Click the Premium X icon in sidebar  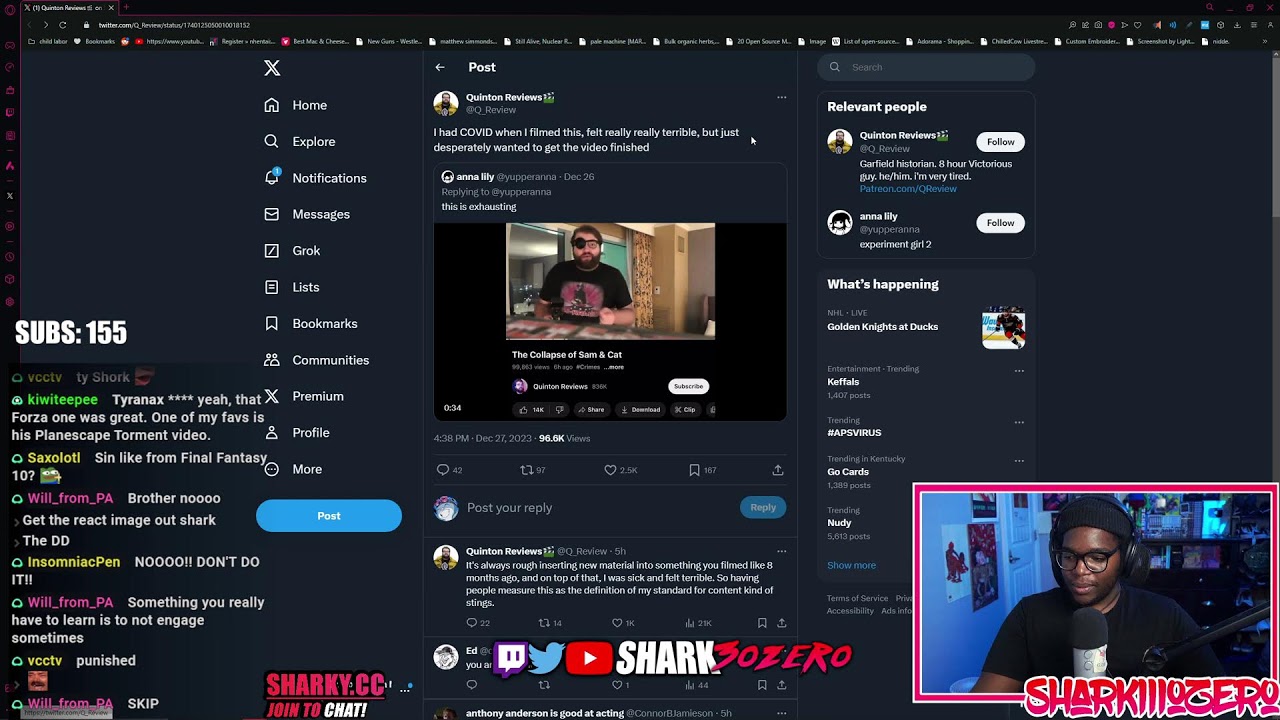tap(271, 396)
